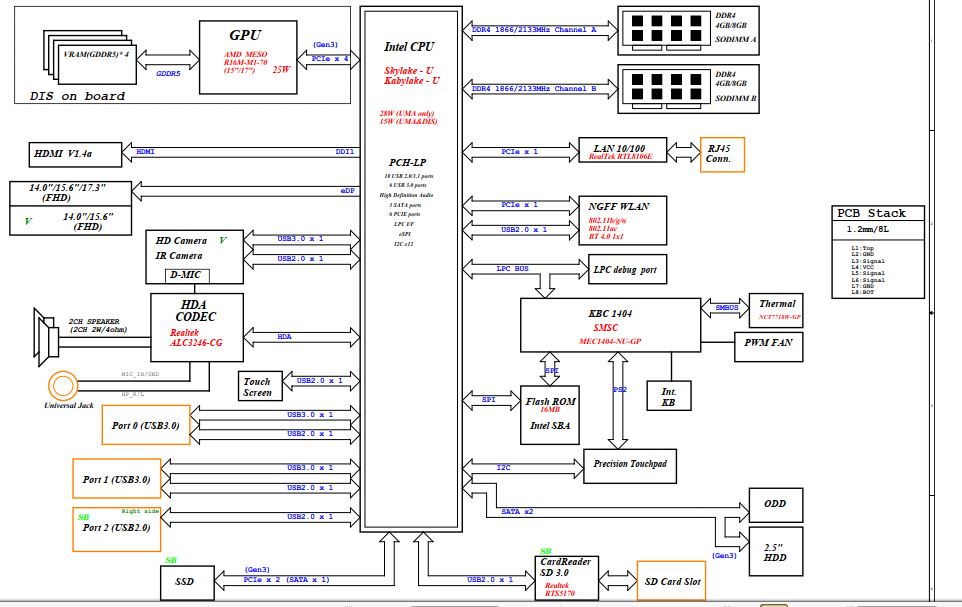This screenshot has height=607, width=962.
Task: Click the '2.5" HDD' block
Action: 775,552
